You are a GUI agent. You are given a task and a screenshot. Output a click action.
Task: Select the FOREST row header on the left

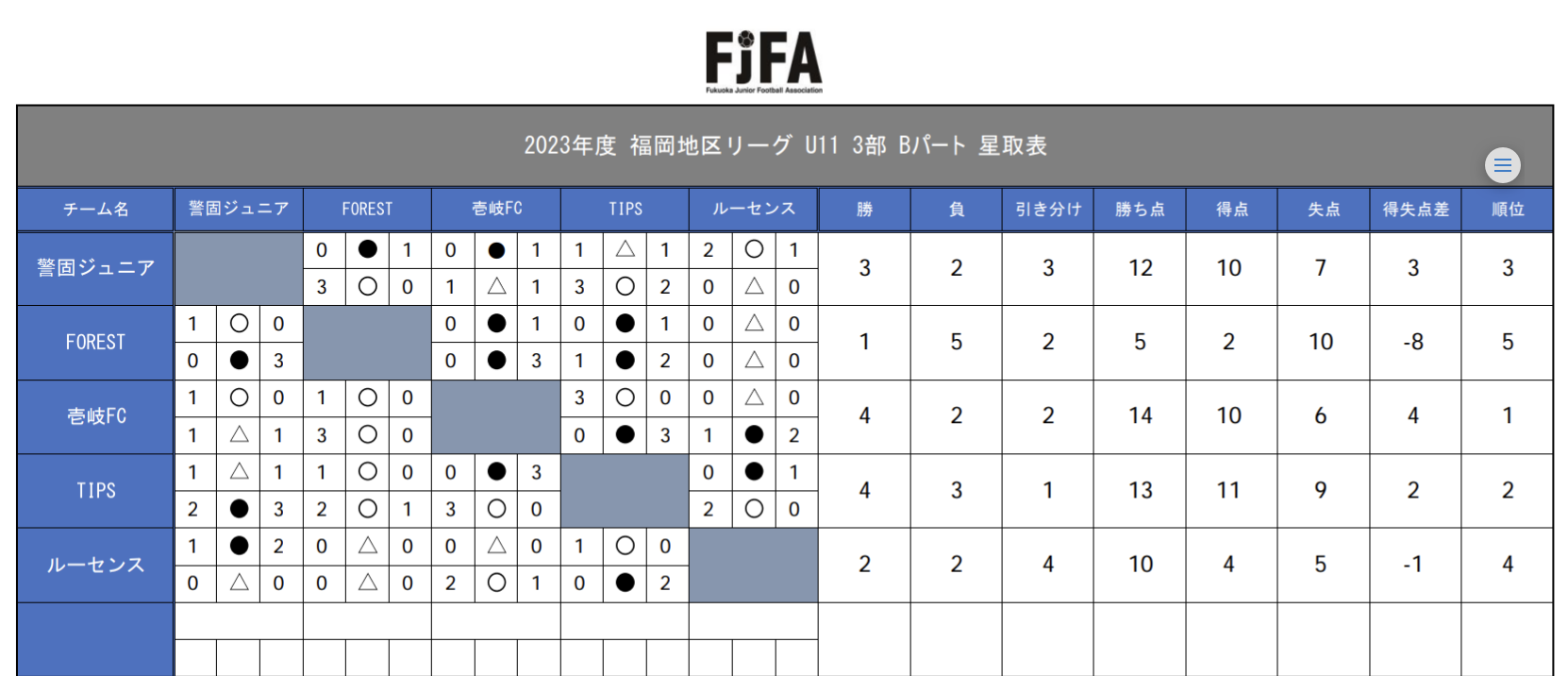(x=95, y=342)
